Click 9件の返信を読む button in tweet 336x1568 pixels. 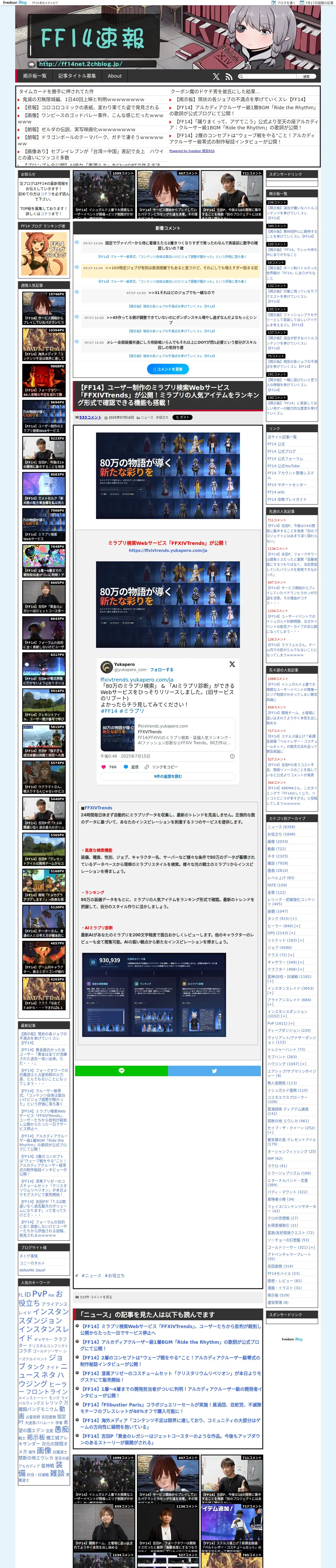click(168, 776)
